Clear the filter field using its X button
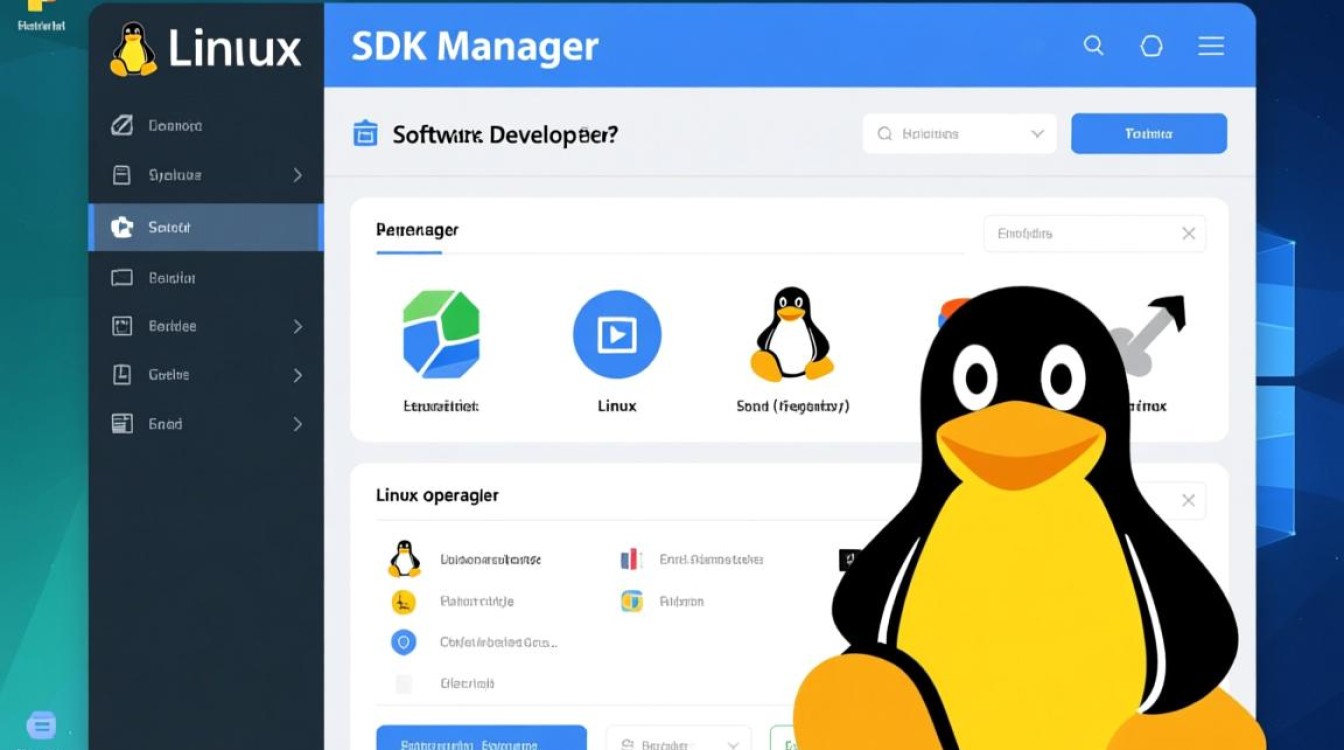Image resolution: width=1344 pixels, height=750 pixels. (x=1188, y=233)
